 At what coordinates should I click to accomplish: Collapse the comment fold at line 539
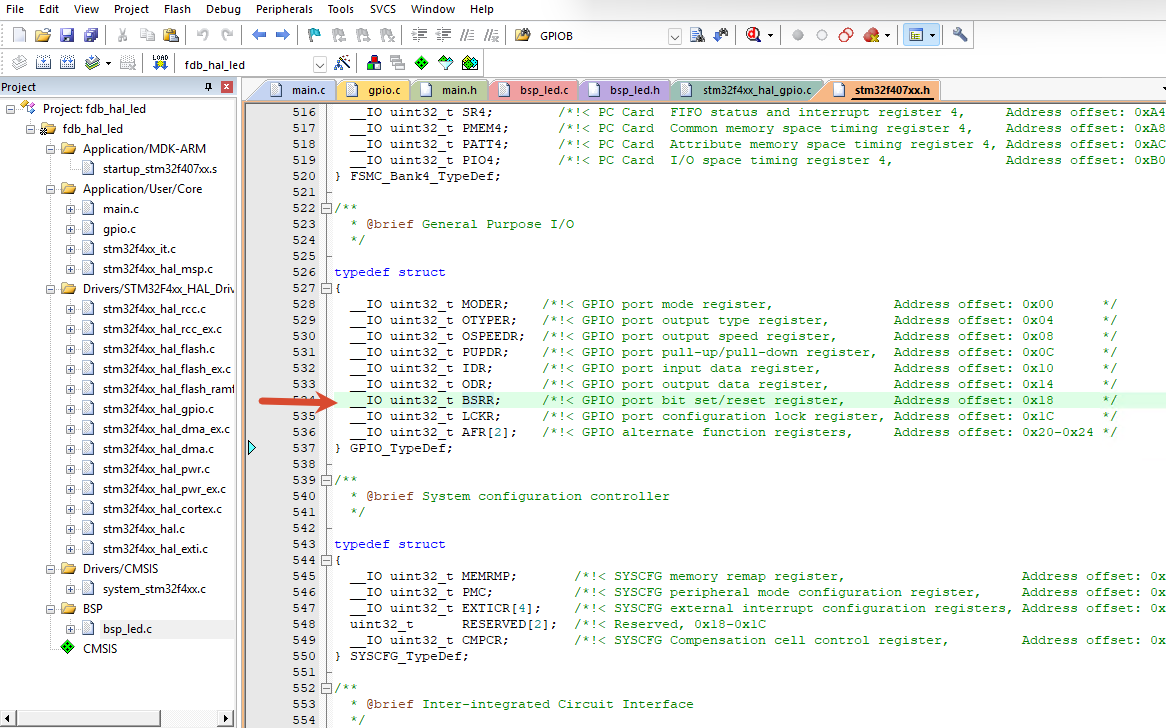pyautogui.click(x=326, y=480)
